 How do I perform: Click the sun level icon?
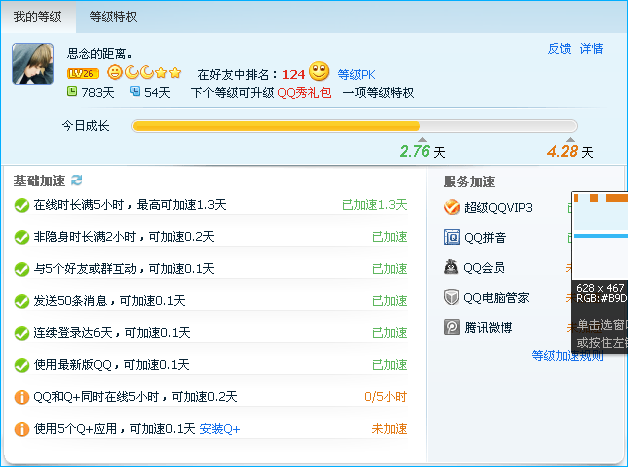[115, 72]
